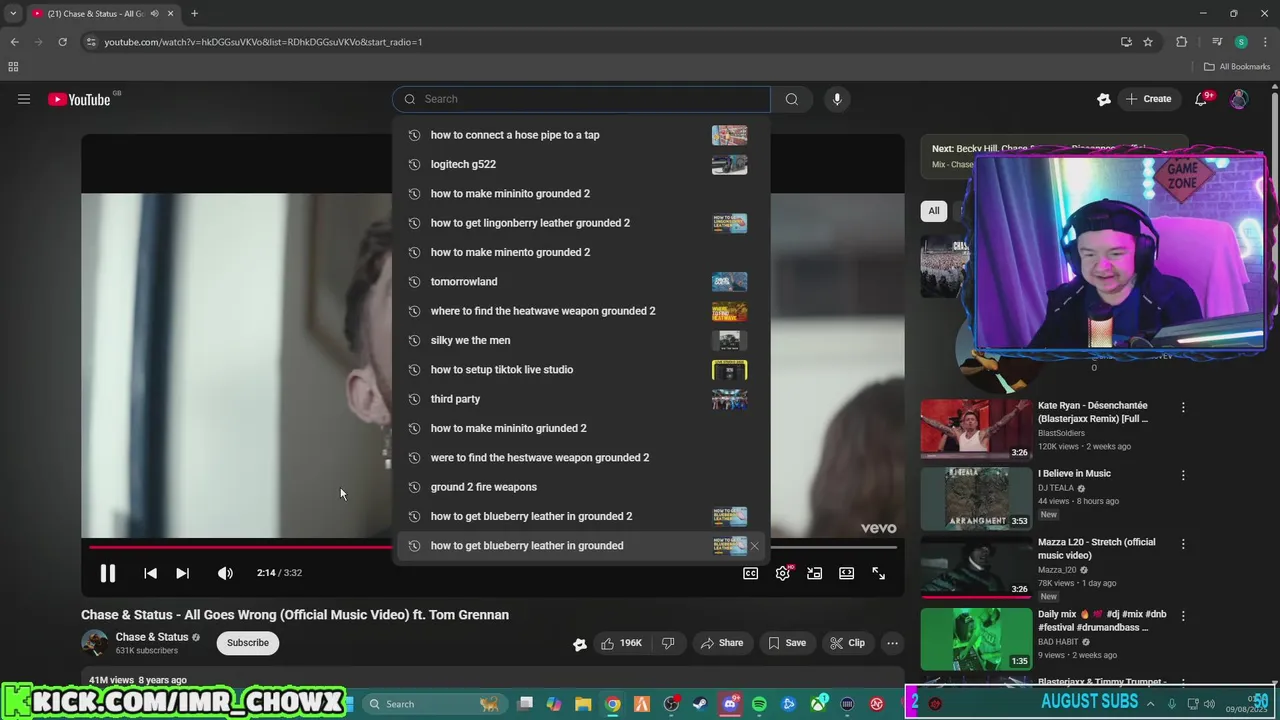
Task: Open Chrome extensions puzzle icon
Action: click(x=1182, y=42)
